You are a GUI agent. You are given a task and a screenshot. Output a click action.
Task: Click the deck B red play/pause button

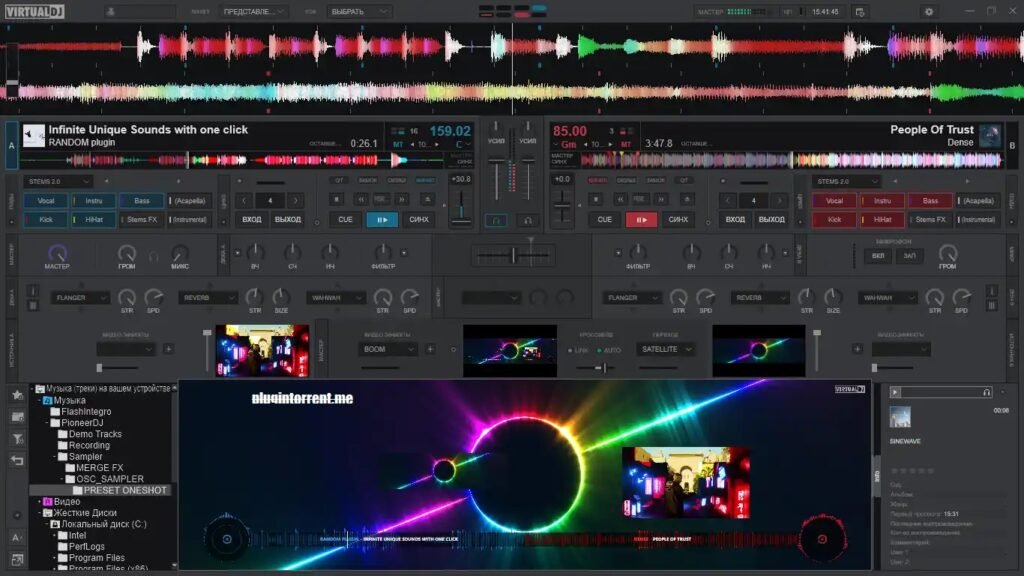pos(641,220)
